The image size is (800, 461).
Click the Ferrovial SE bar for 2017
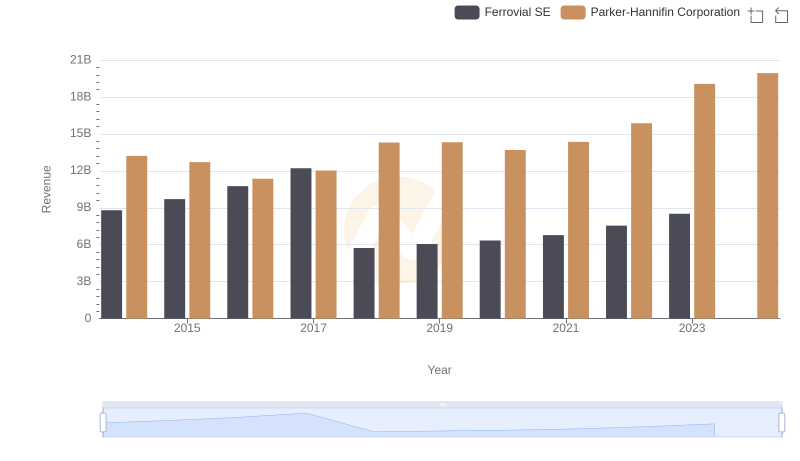301,243
